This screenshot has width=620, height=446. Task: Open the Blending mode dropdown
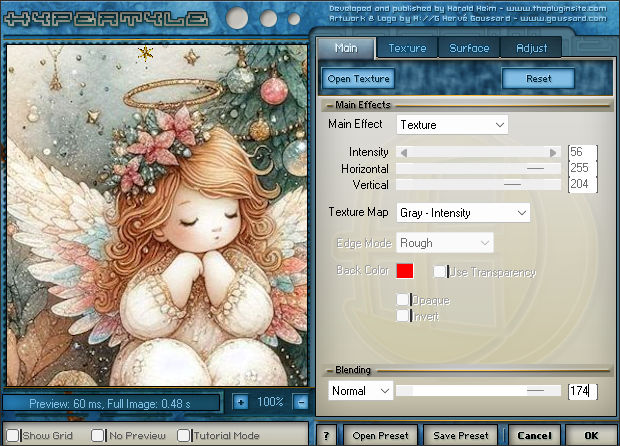(x=360, y=391)
